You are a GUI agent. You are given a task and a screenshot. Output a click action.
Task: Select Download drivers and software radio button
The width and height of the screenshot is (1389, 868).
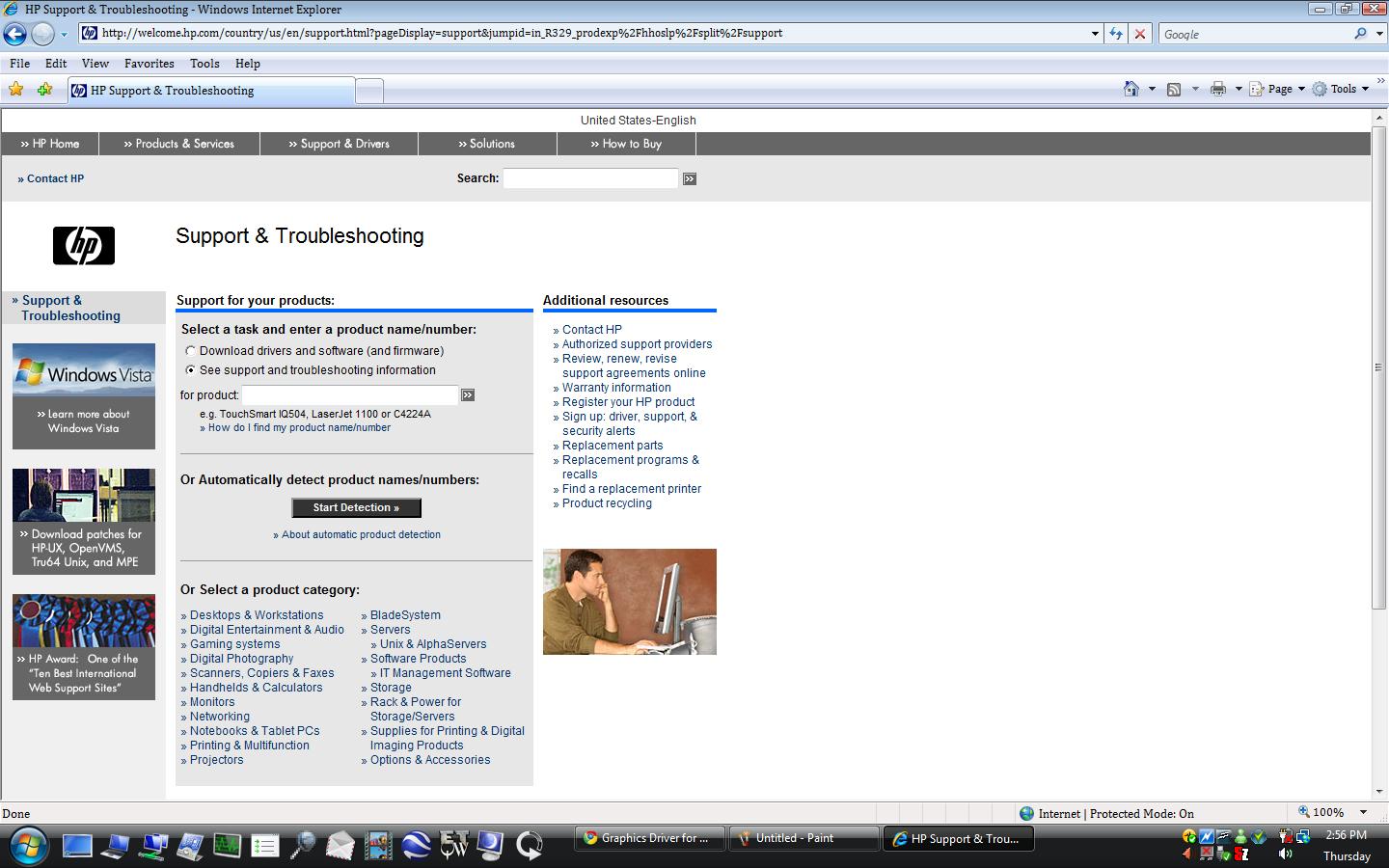pos(190,351)
